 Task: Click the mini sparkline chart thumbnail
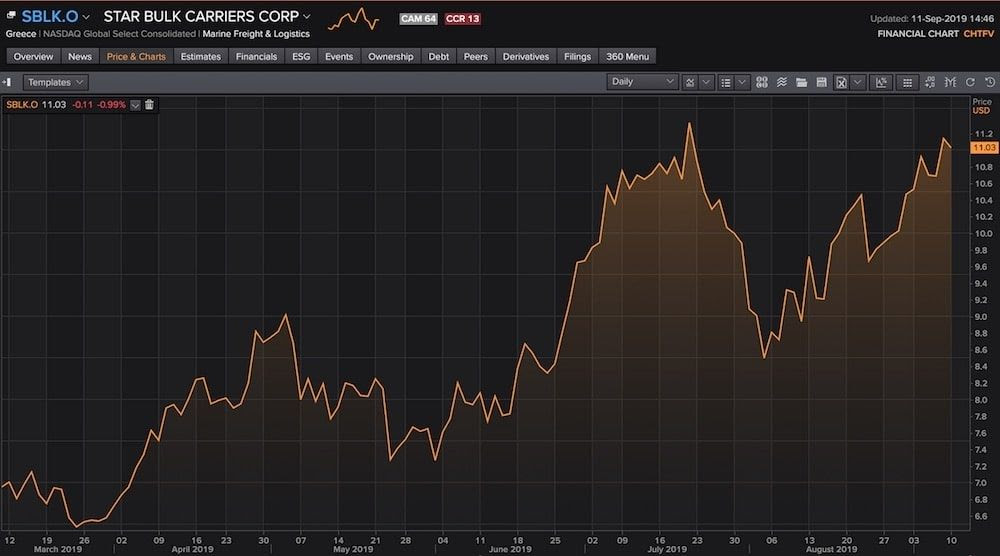click(x=353, y=19)
